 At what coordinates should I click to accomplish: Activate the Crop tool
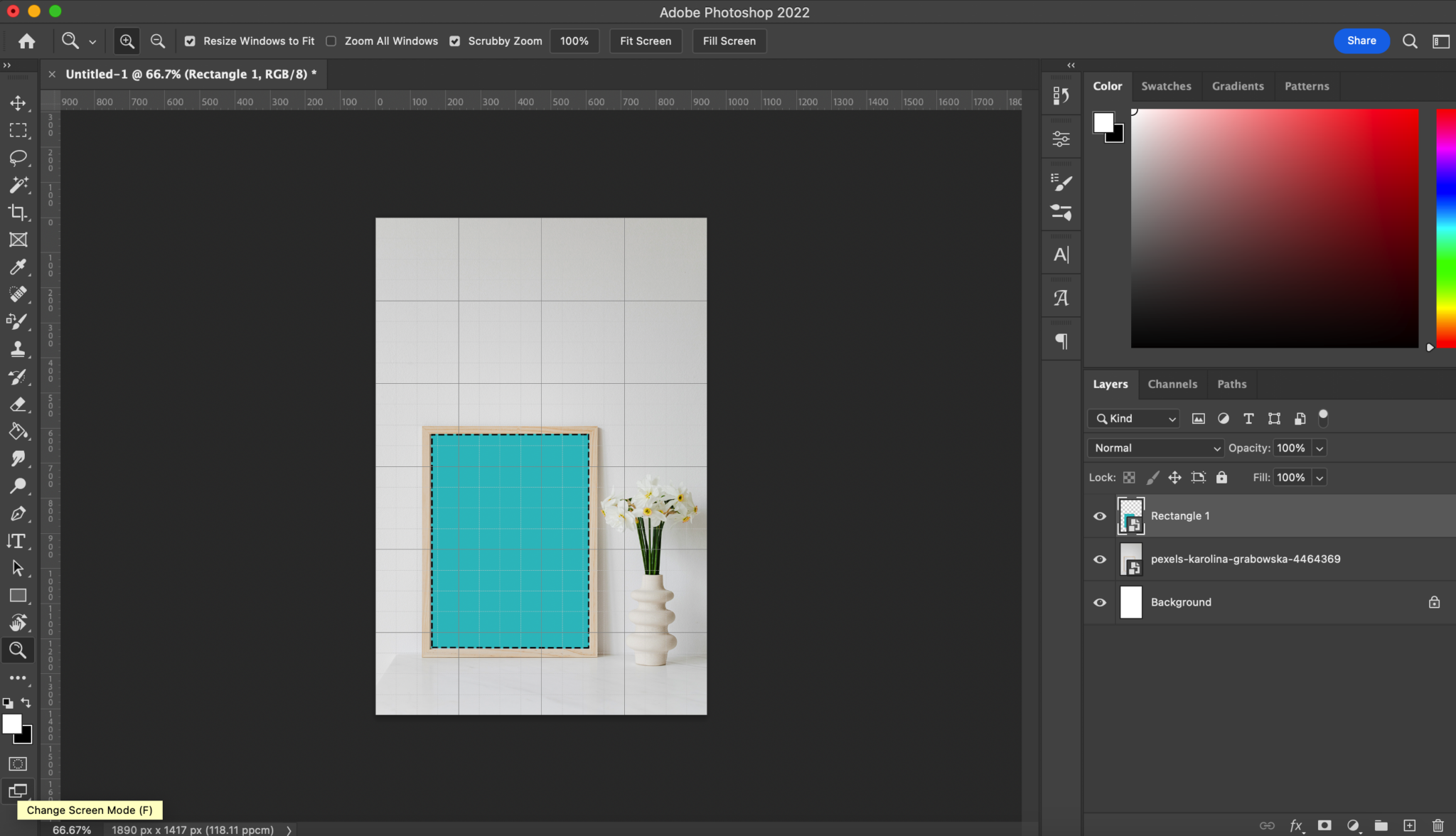click(x=18, y=212)
